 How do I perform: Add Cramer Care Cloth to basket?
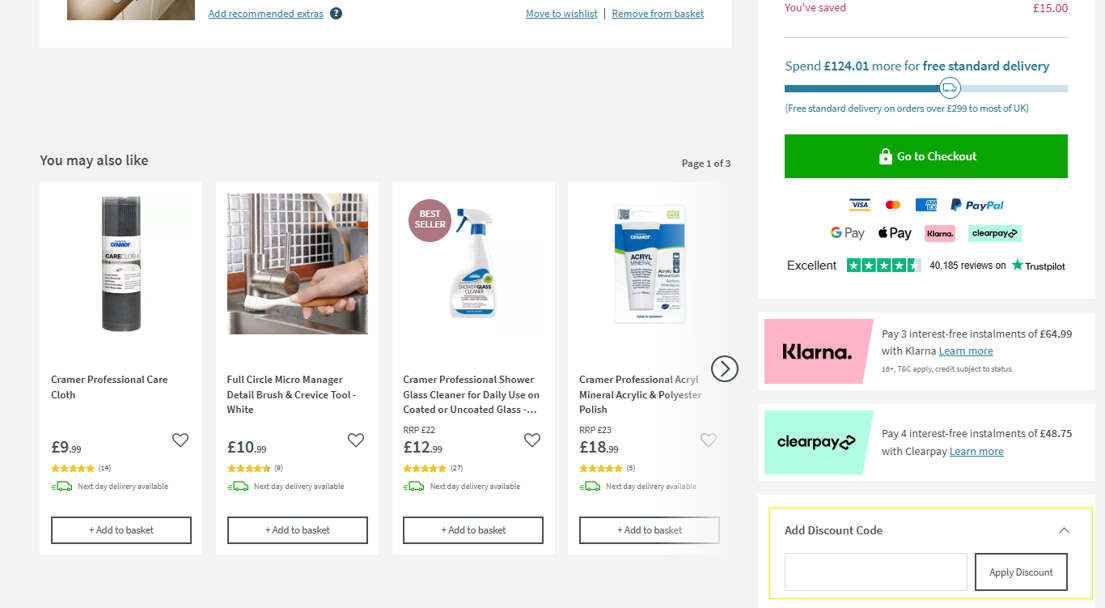click(x=121, y=530)
